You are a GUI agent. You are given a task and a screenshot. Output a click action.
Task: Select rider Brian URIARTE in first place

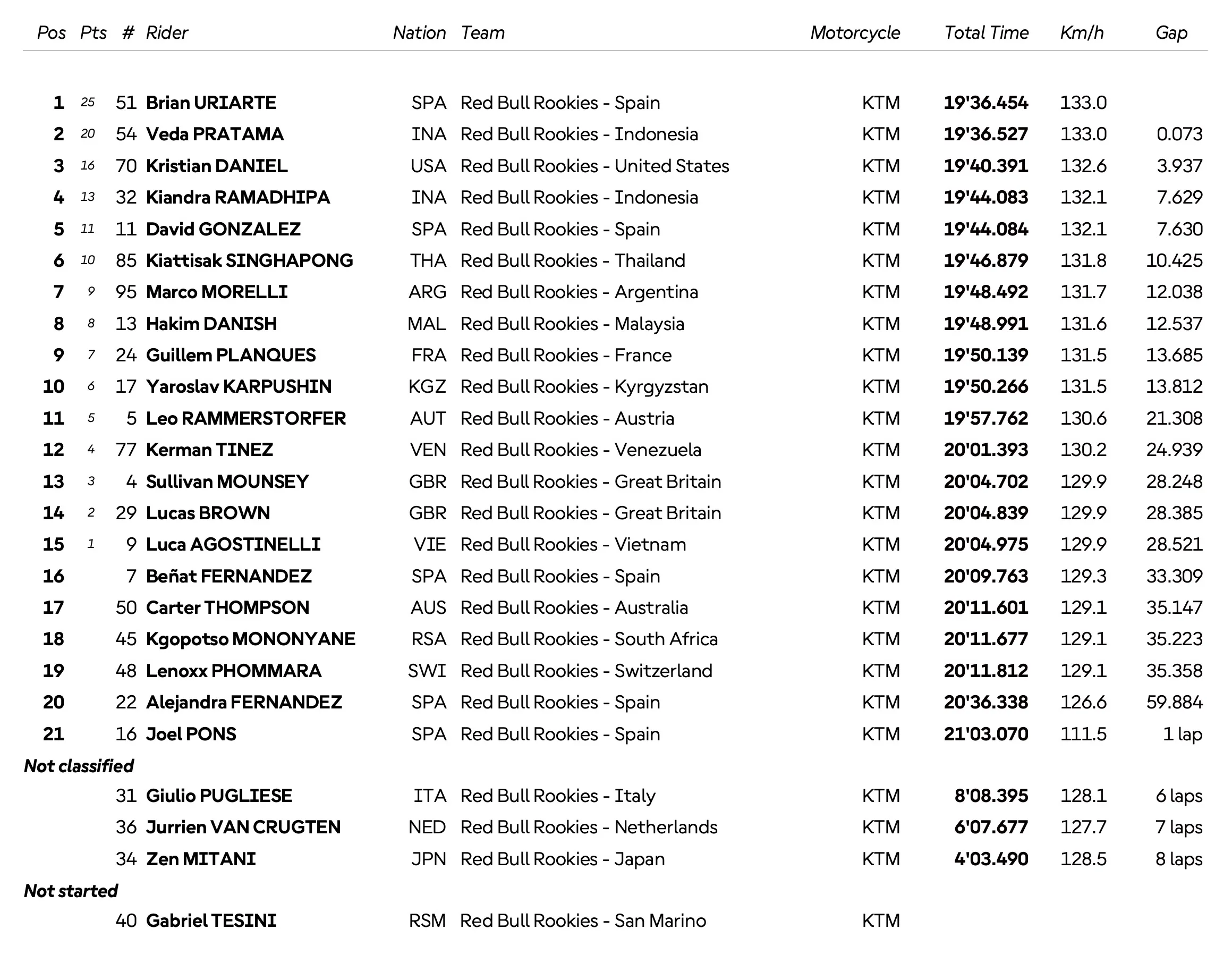(x=211, y=103)
